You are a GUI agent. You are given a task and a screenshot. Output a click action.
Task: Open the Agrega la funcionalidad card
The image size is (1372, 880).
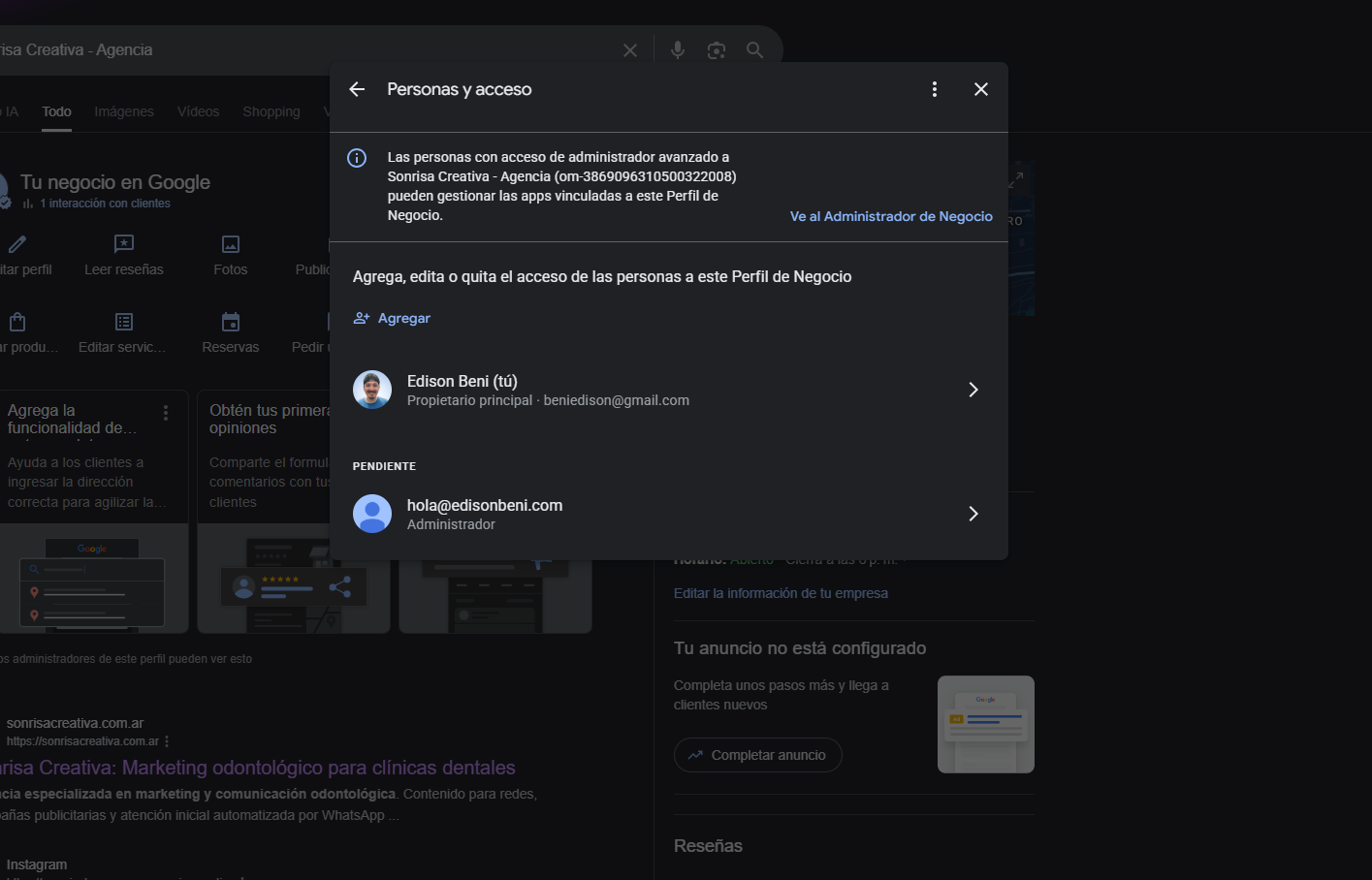point(94,512)
